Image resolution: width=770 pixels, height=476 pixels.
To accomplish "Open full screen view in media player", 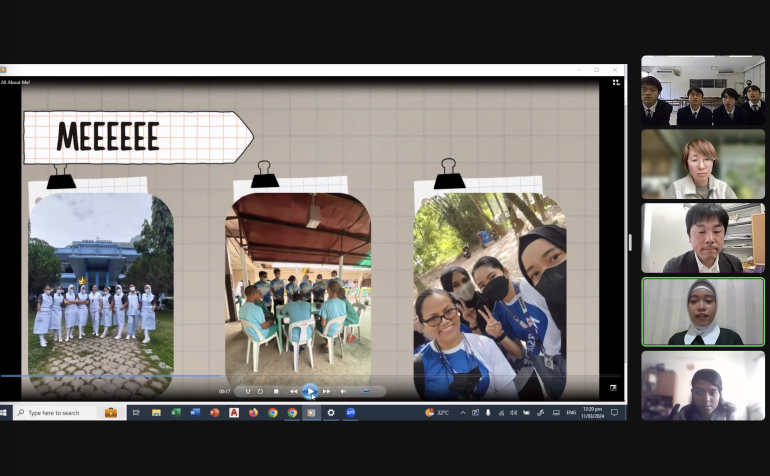I will tap(613, 388).
